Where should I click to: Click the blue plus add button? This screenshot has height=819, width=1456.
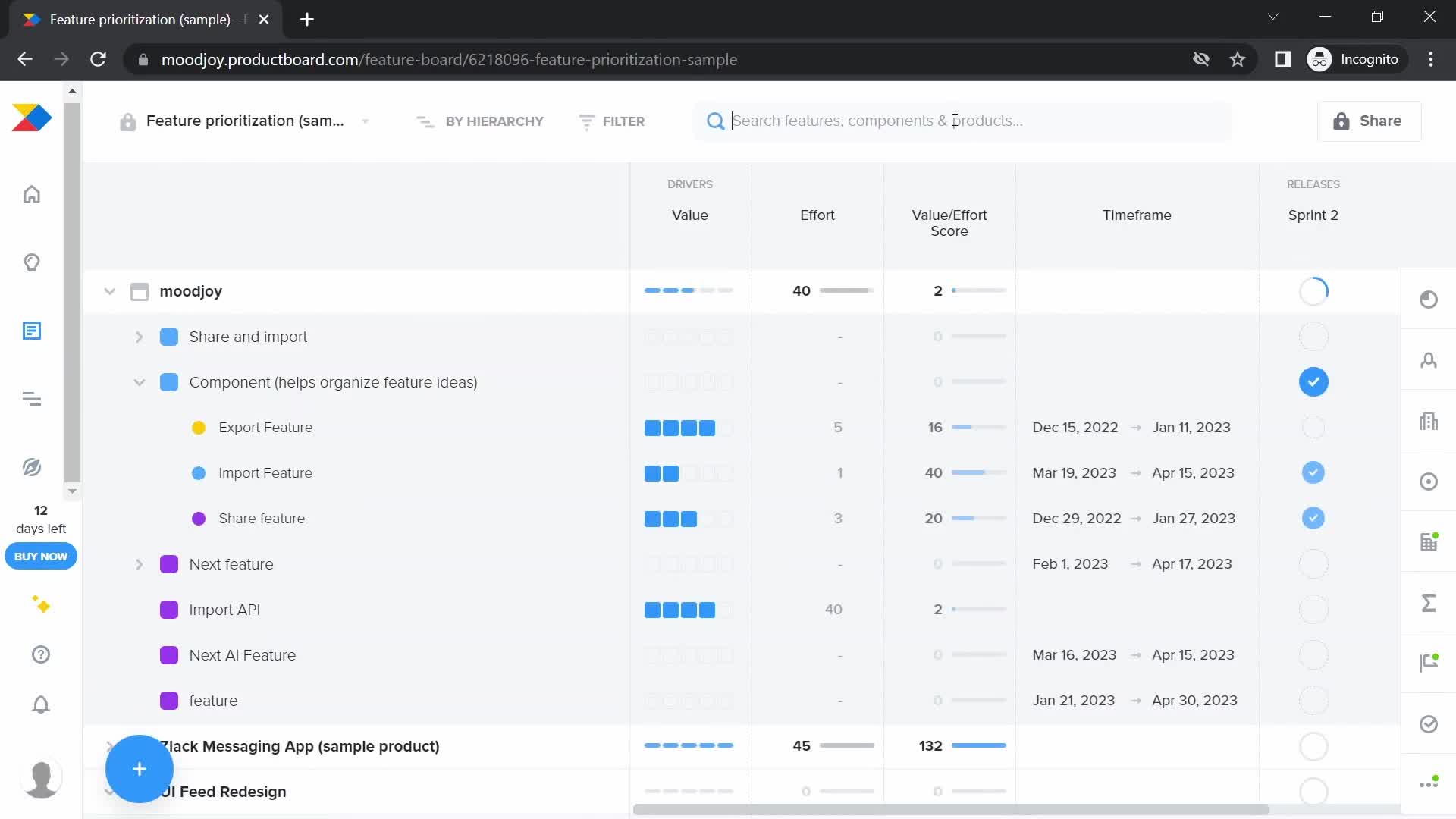point(140,769)
